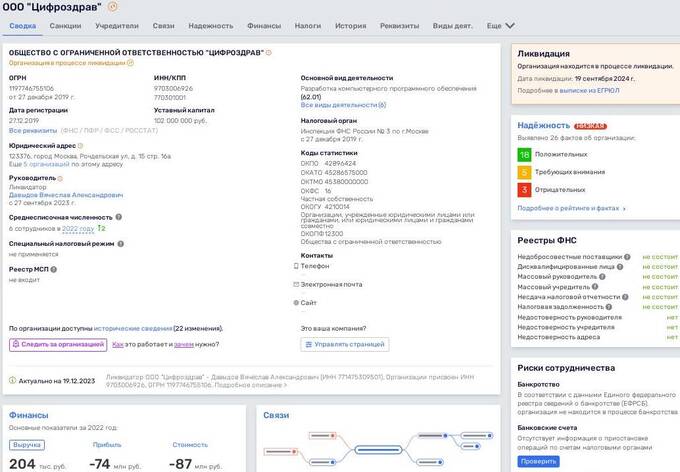Click the info icon next to Актуально на 19.12.2023
This screenshot has height=472, width=680.
tap(13, 380)
